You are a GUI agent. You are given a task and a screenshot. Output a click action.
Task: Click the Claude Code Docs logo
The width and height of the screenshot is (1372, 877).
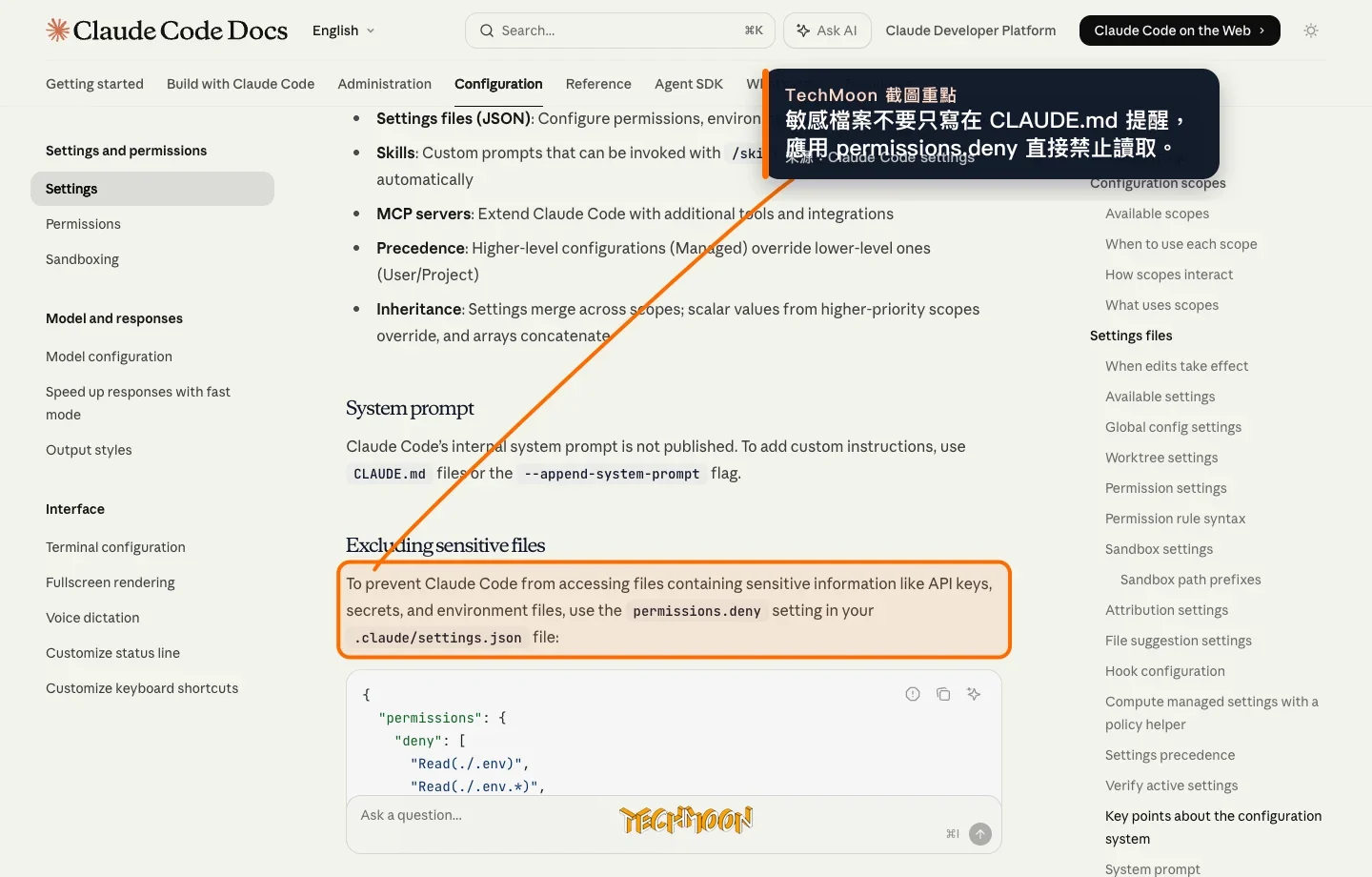167,31
